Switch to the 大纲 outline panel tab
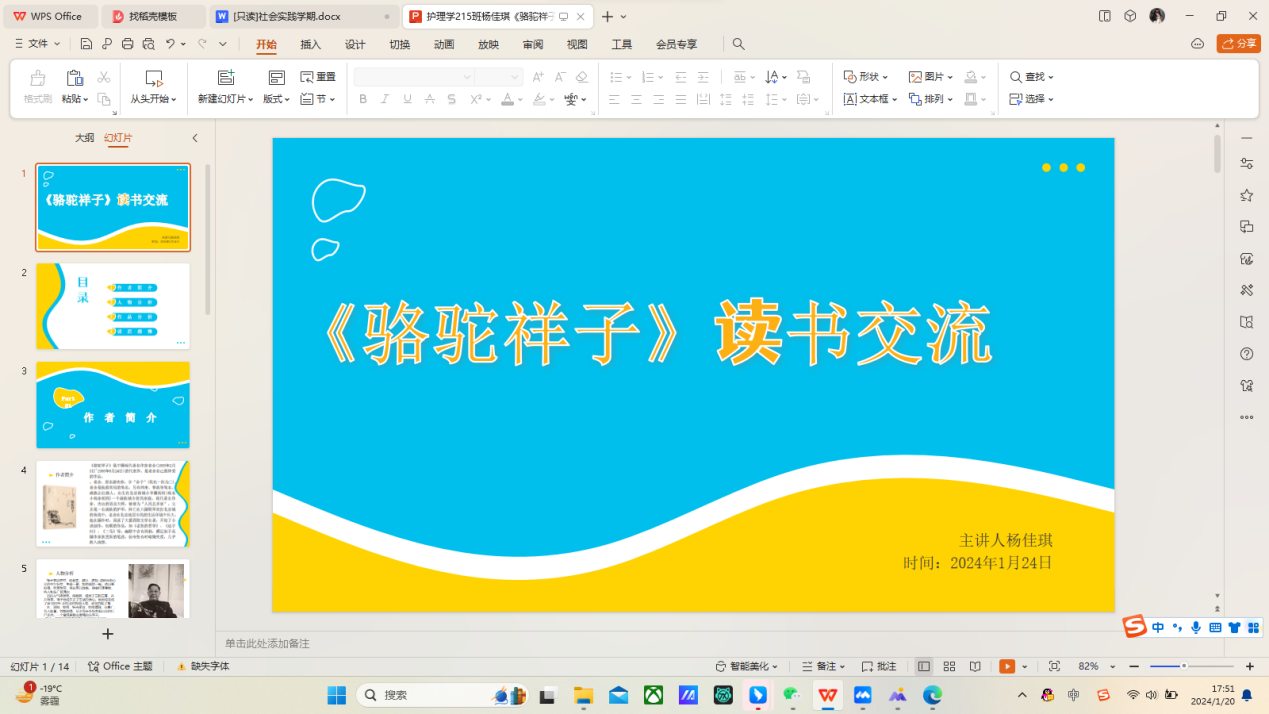 tap(85, 138)
